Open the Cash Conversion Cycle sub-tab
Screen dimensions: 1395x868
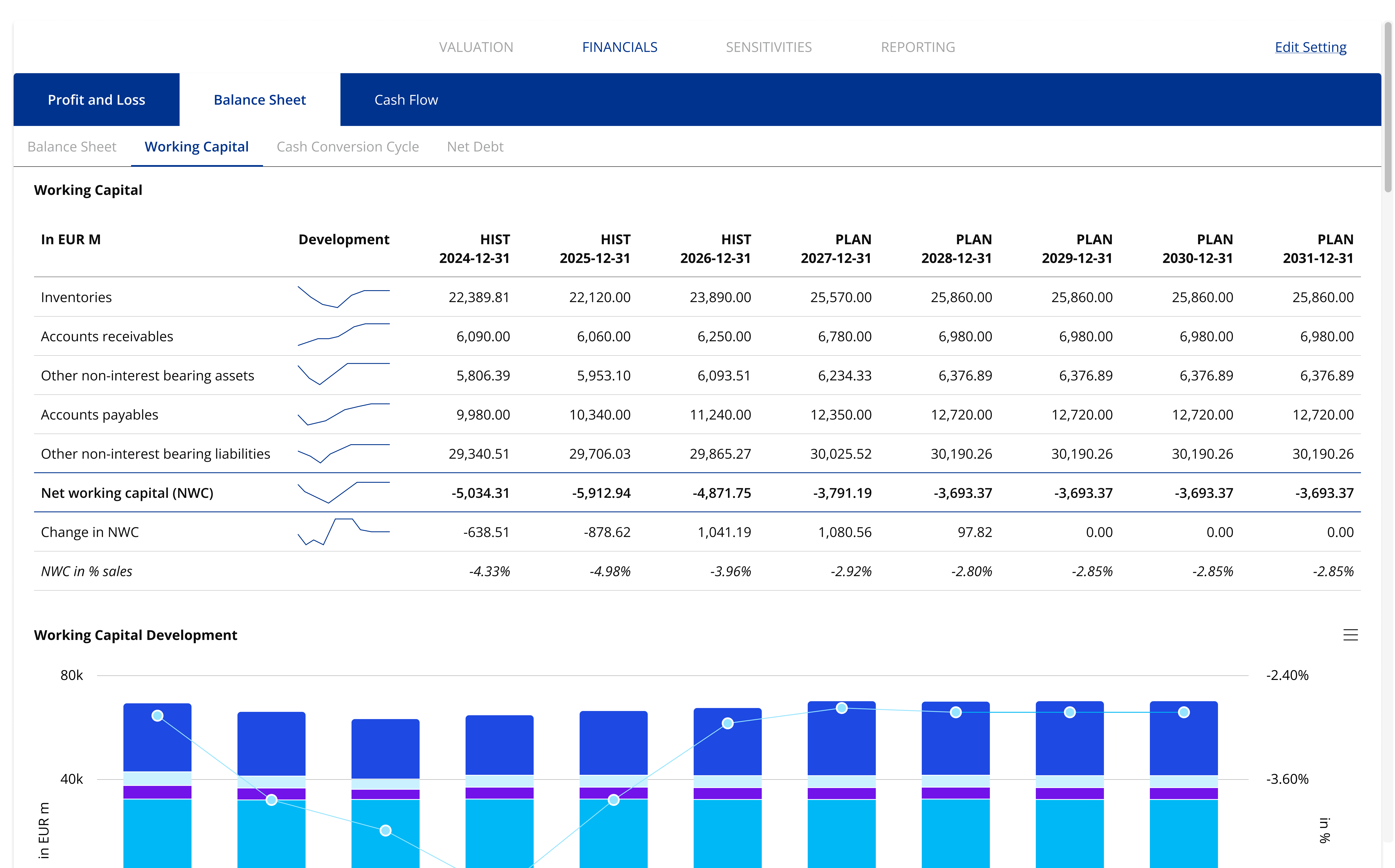click(348, 147)
